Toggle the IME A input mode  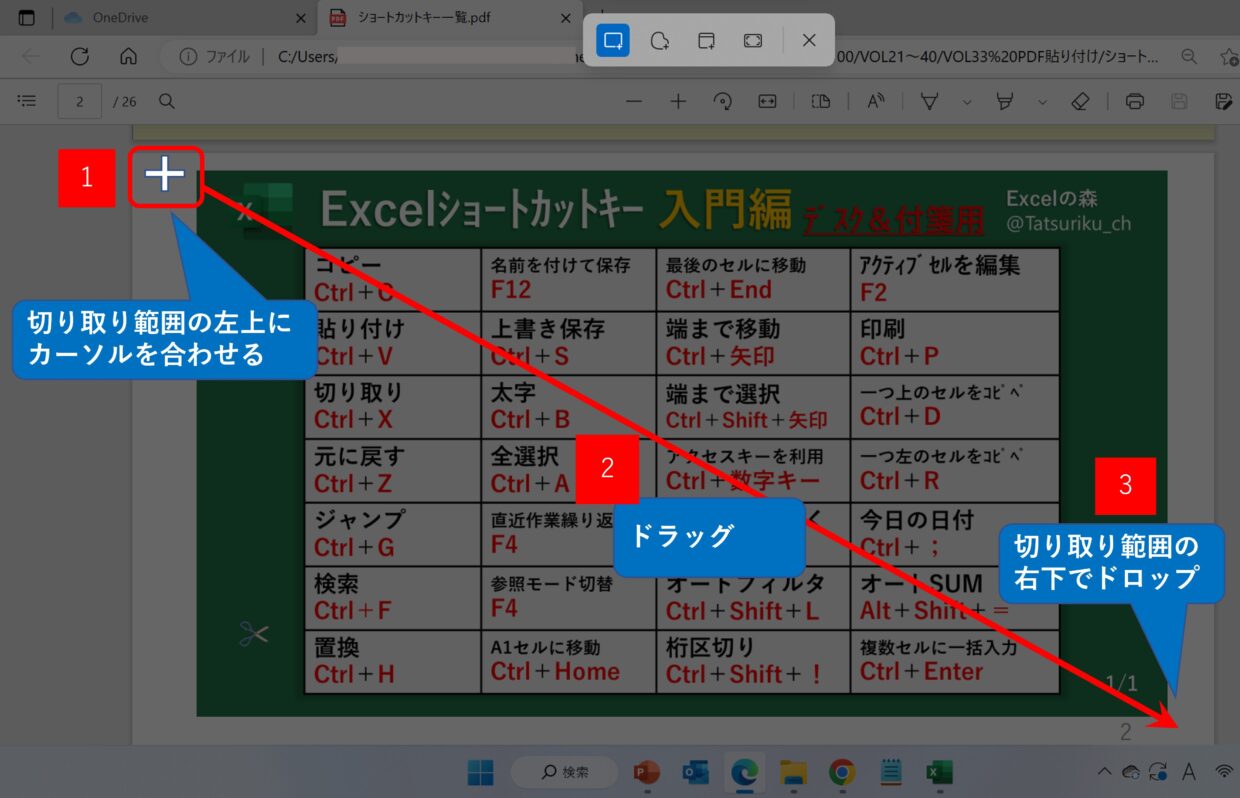click(1189, 772)
